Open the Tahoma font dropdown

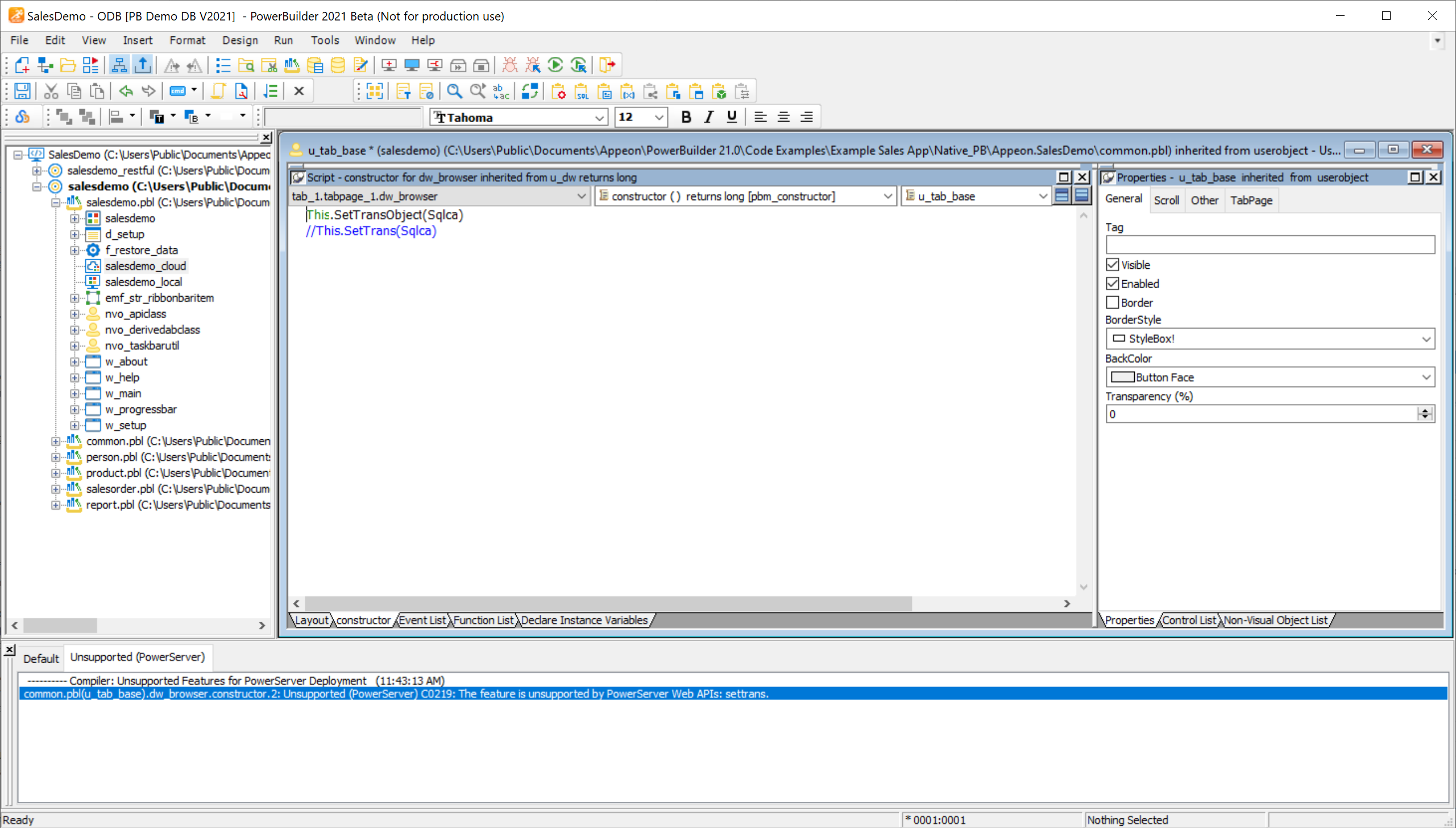tap(599, 118)
